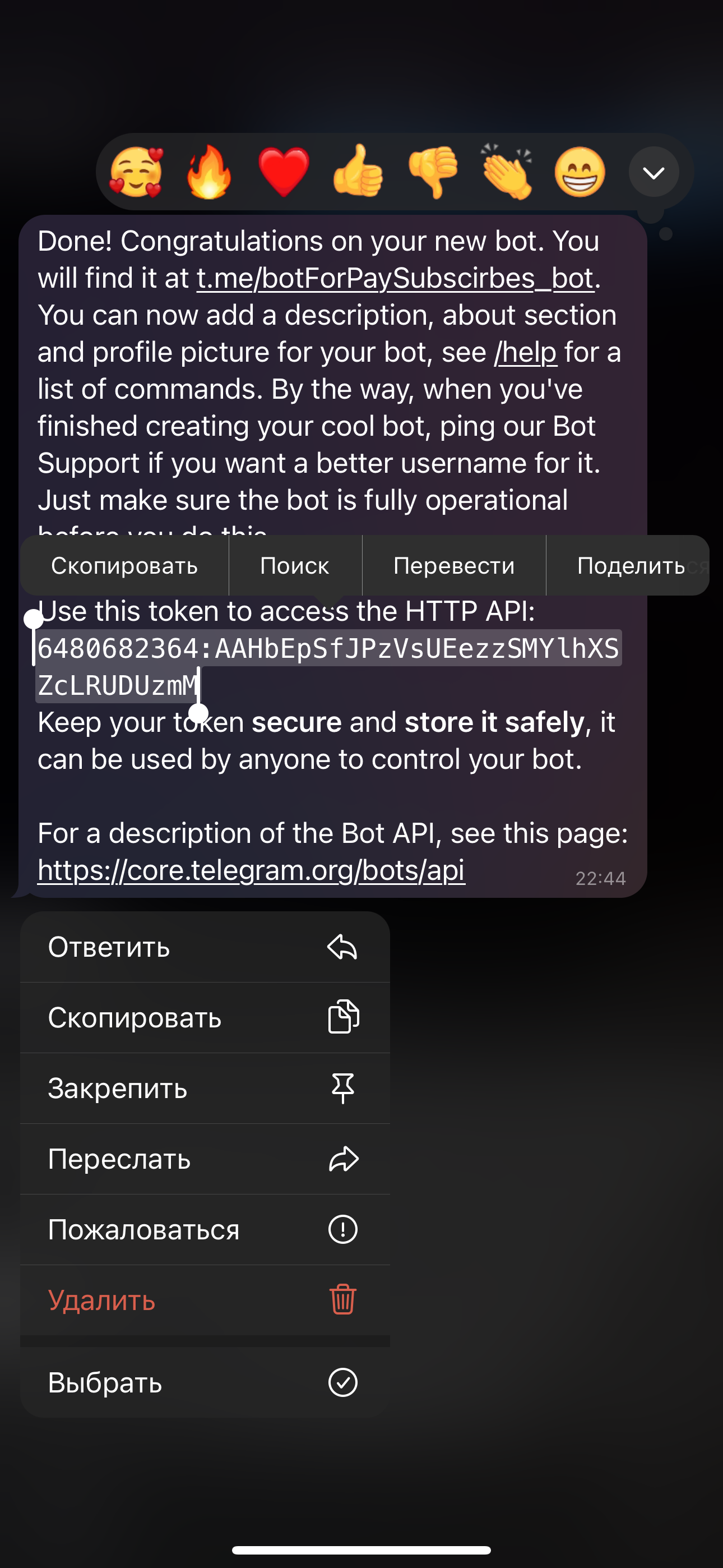This screenshot has width=723, height=1568.
Task: Expand the full emoji reactions list
Action: (654, 173)
